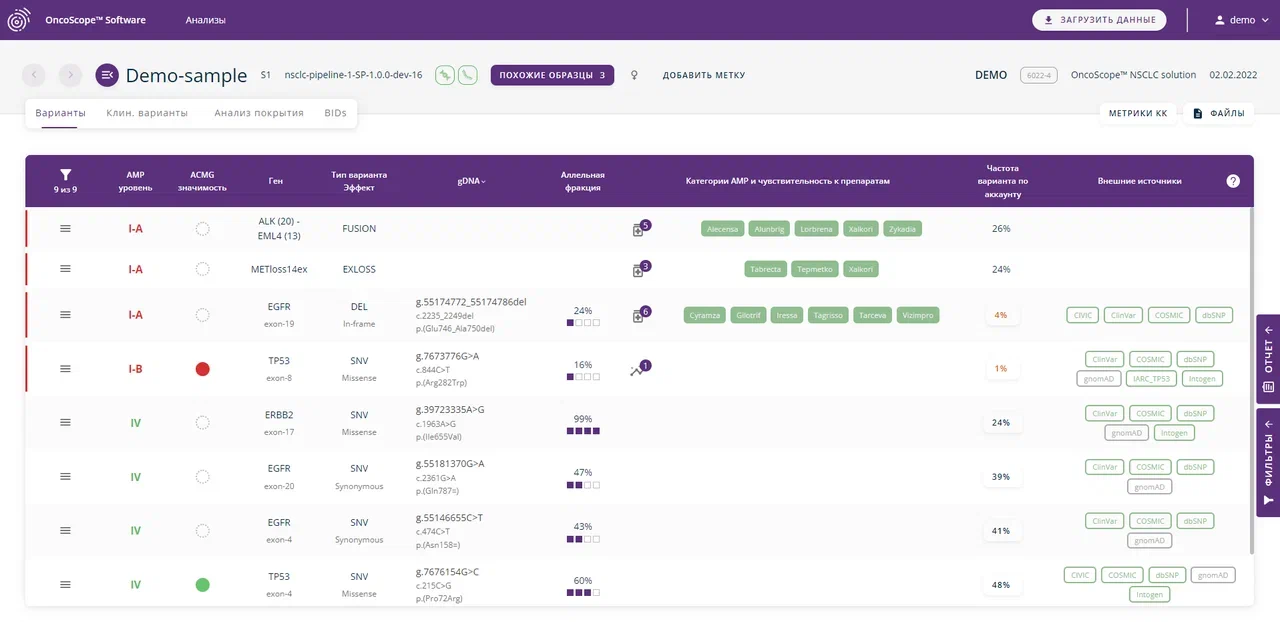
Task: Click AMP level I-B cell
Action: [135, 369]
